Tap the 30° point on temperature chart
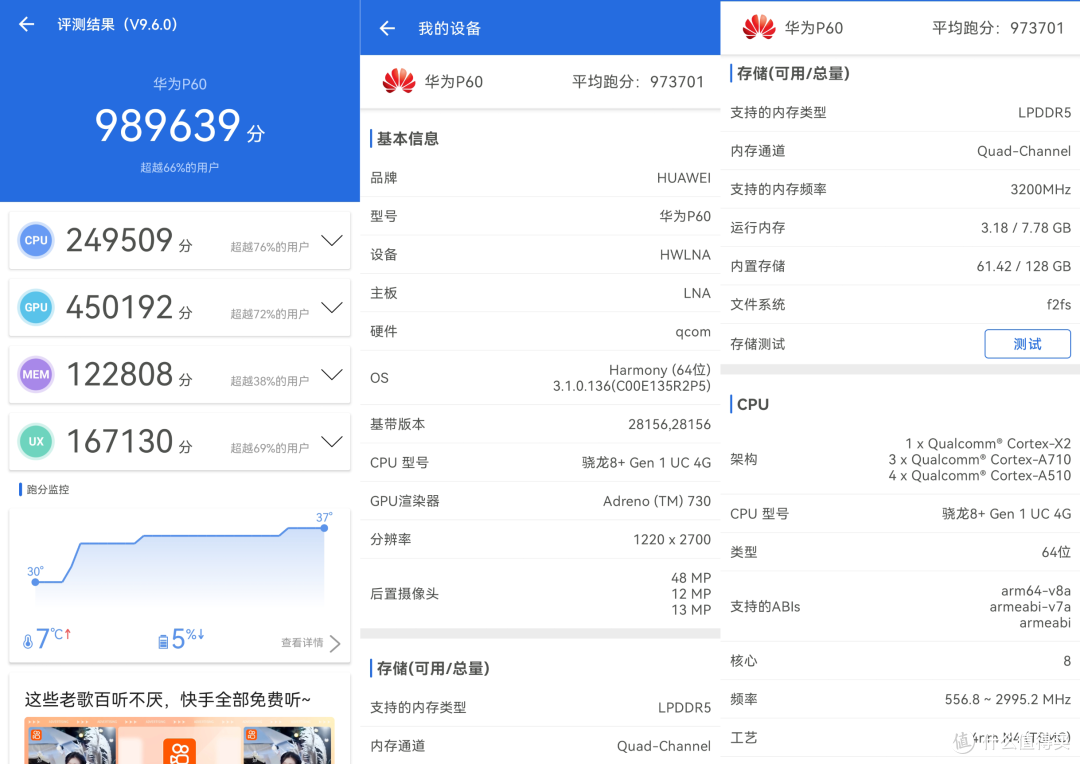The height and width of the screenshot is (764, 1080). pyautogui.click(x=35, y=582)
